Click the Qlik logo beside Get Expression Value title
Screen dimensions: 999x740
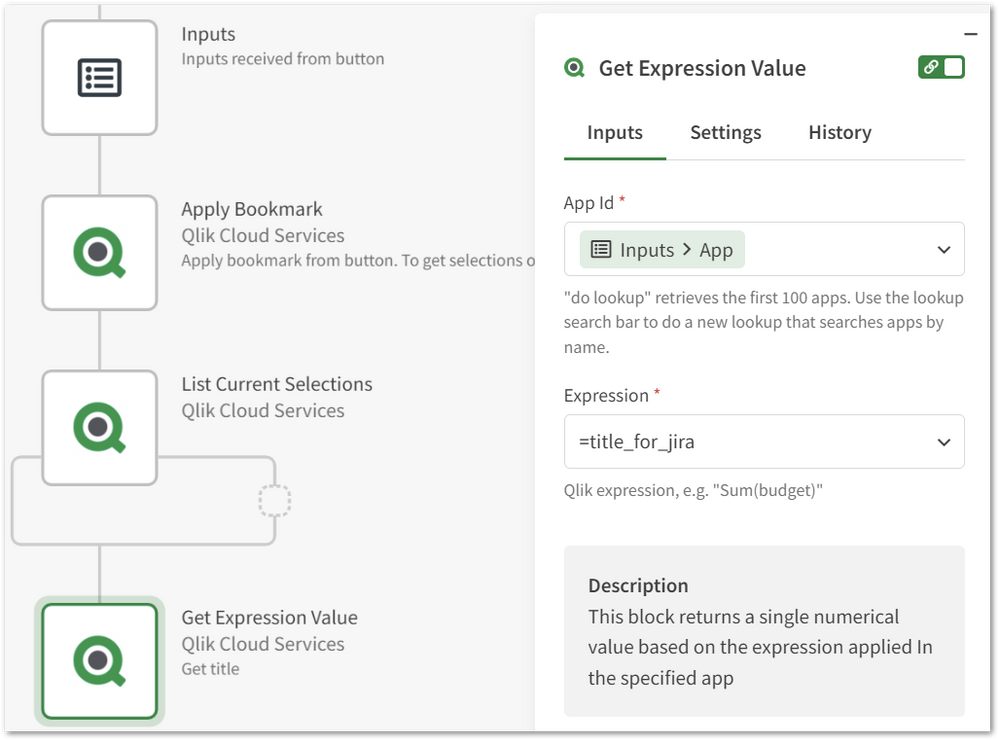click(x=573, y=67)
